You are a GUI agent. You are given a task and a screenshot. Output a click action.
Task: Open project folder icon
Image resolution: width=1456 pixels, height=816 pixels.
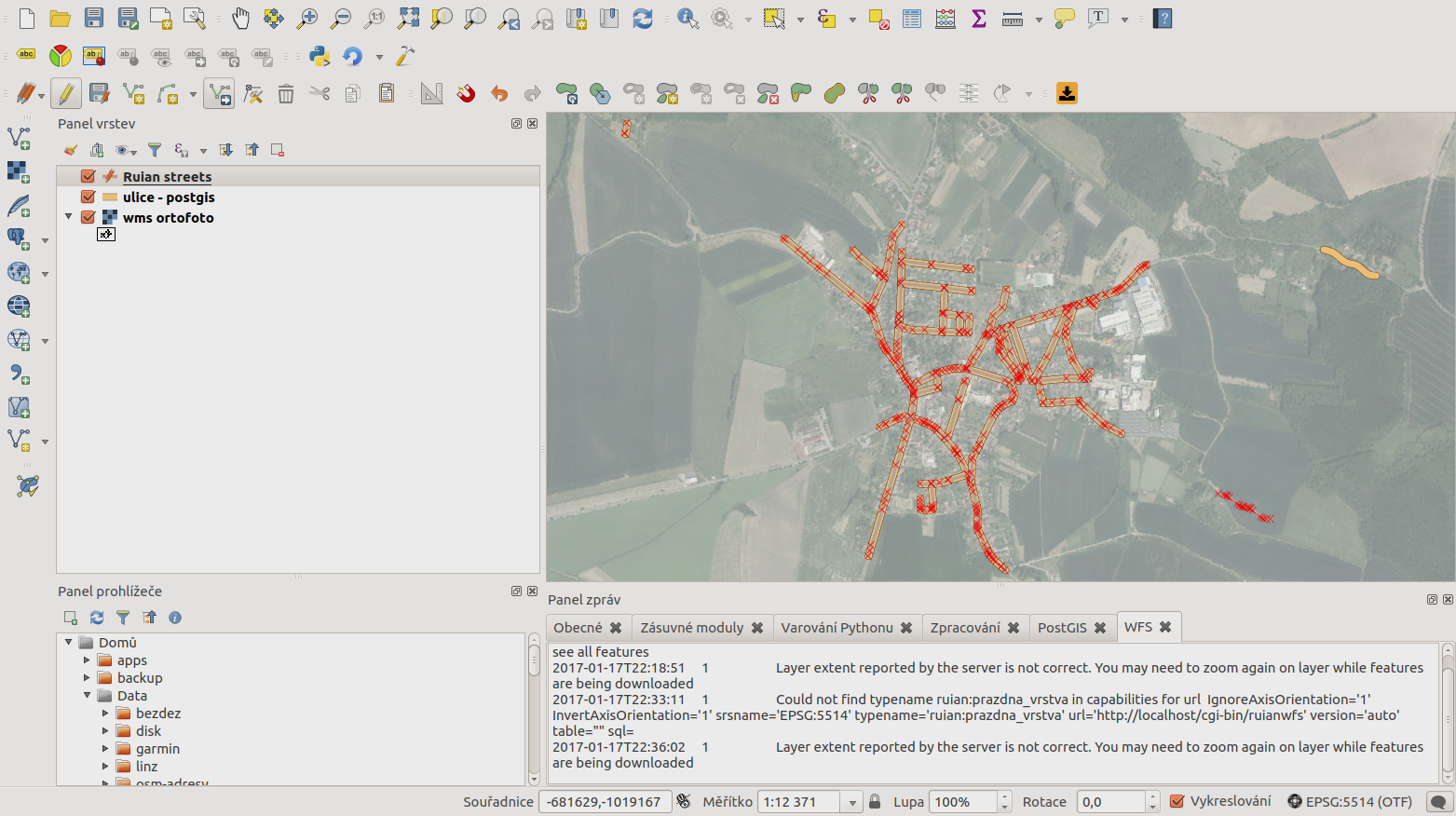pyautogui.click(x=61, y=19)
